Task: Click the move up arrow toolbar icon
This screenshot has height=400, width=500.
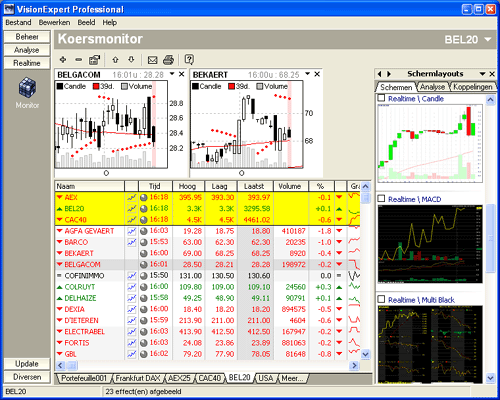Action: point(115,60)
